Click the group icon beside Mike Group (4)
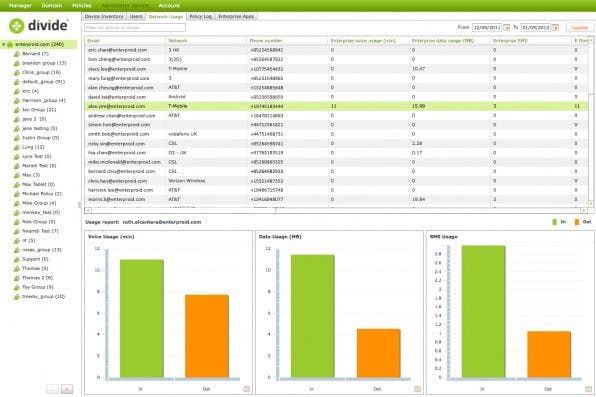The height and width of the screenshot is (397, 596). pos(17,203)
